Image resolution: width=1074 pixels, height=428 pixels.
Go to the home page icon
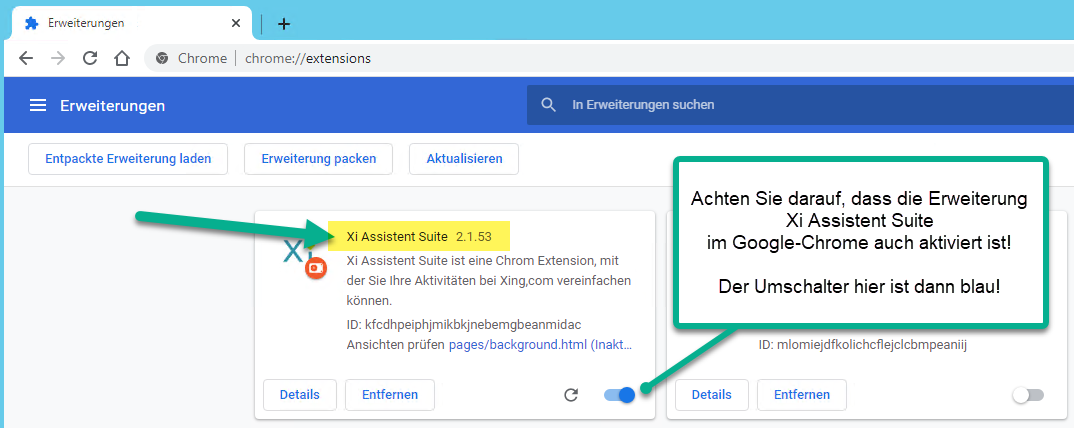(121, 58)
